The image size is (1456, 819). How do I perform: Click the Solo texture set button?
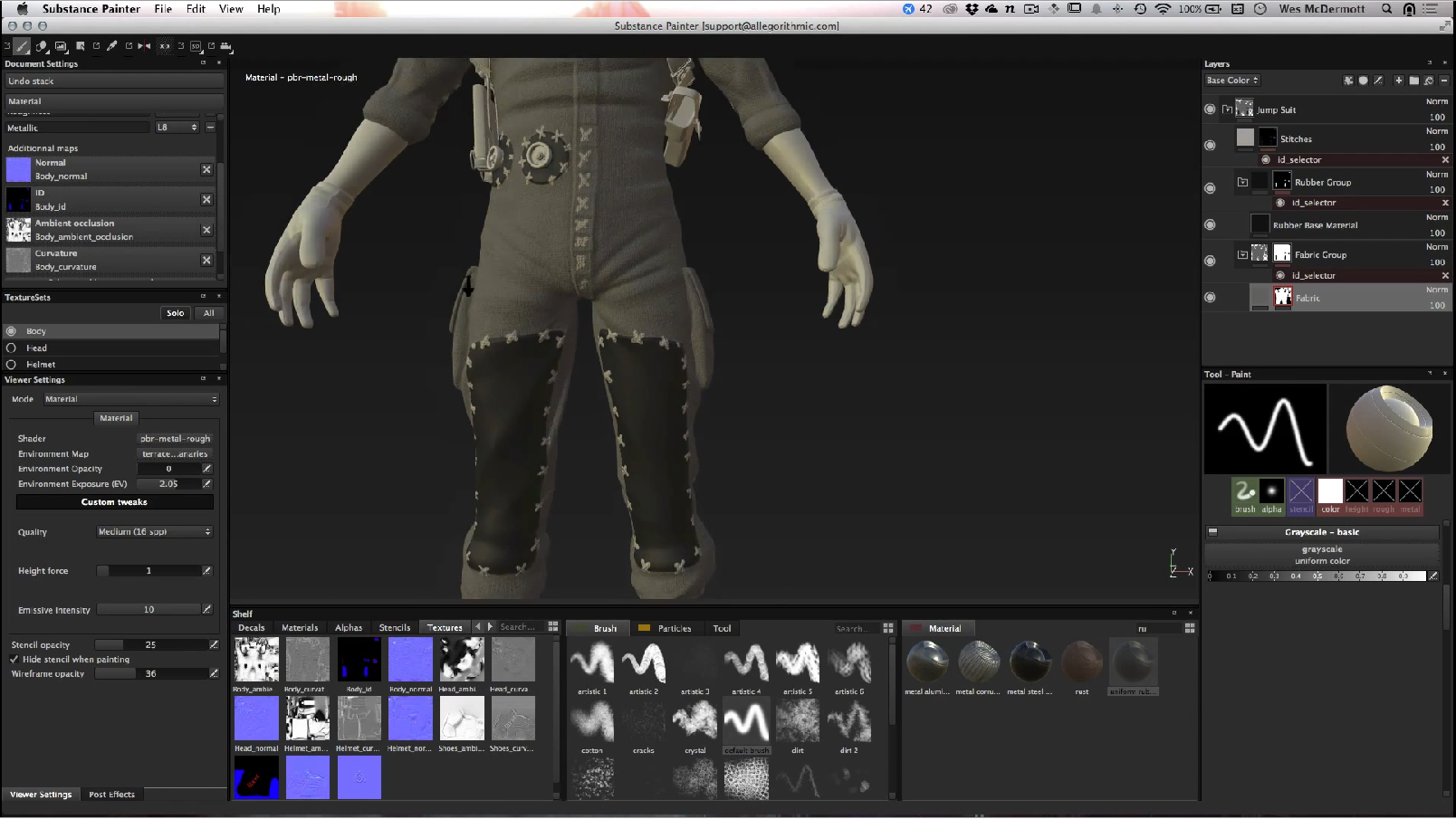[175, 313]
